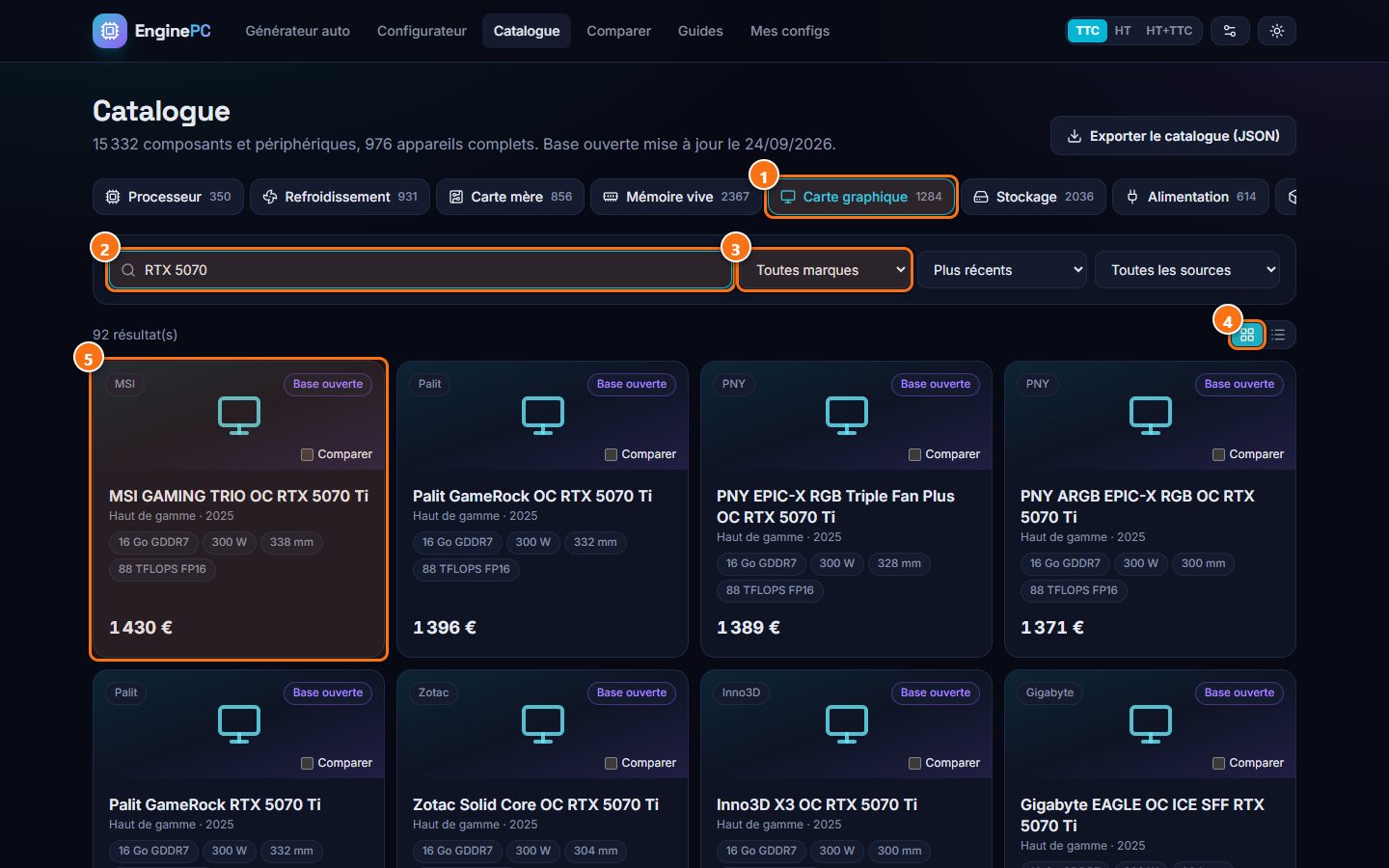The height and width of the screenshot is (868, 1389).
Task: Open the Plus récents sort dropdown
Action: click(1002, 270)
